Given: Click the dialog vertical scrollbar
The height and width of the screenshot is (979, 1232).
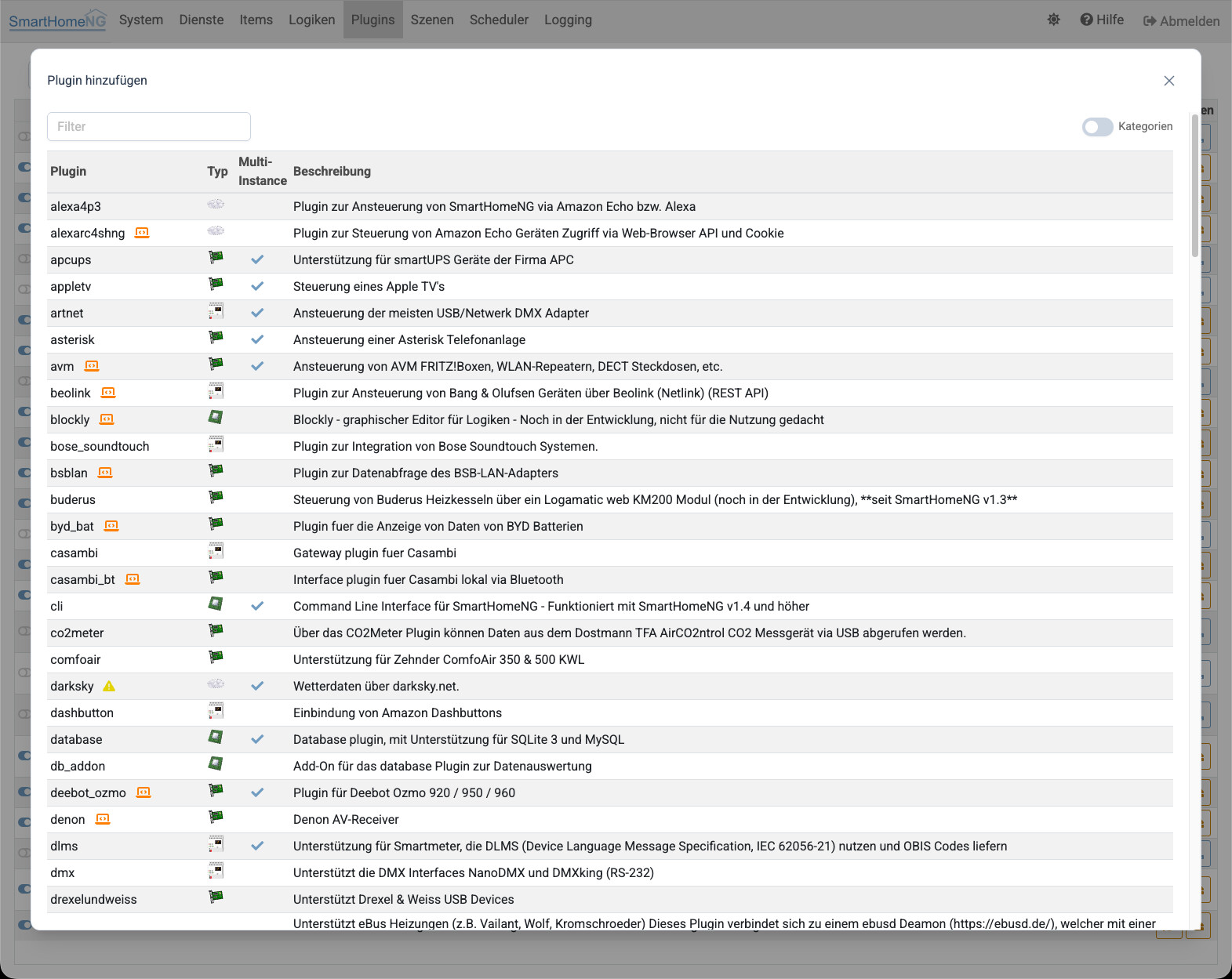Looking at the screenshot, I should [1195, 186].
